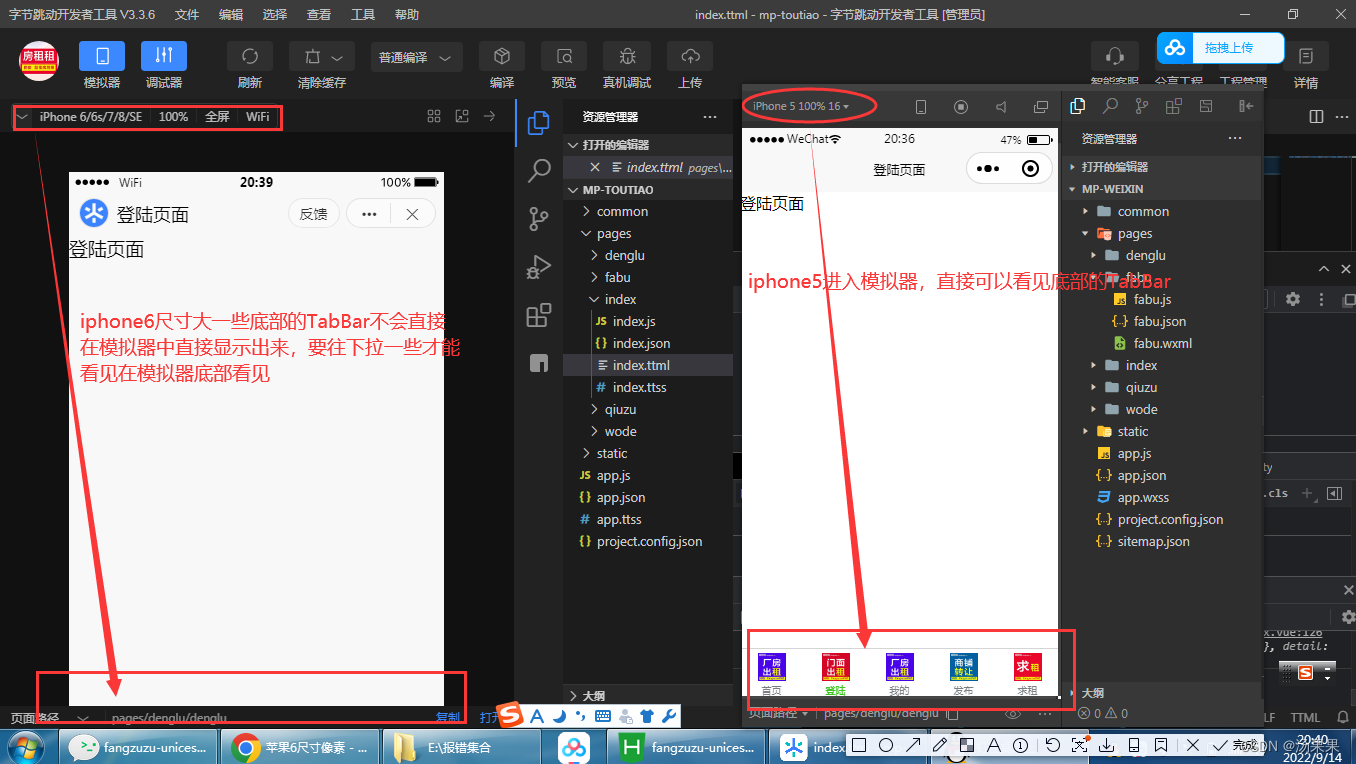Collapse the MP-TOUTIAO project section

tap(648, 189)
